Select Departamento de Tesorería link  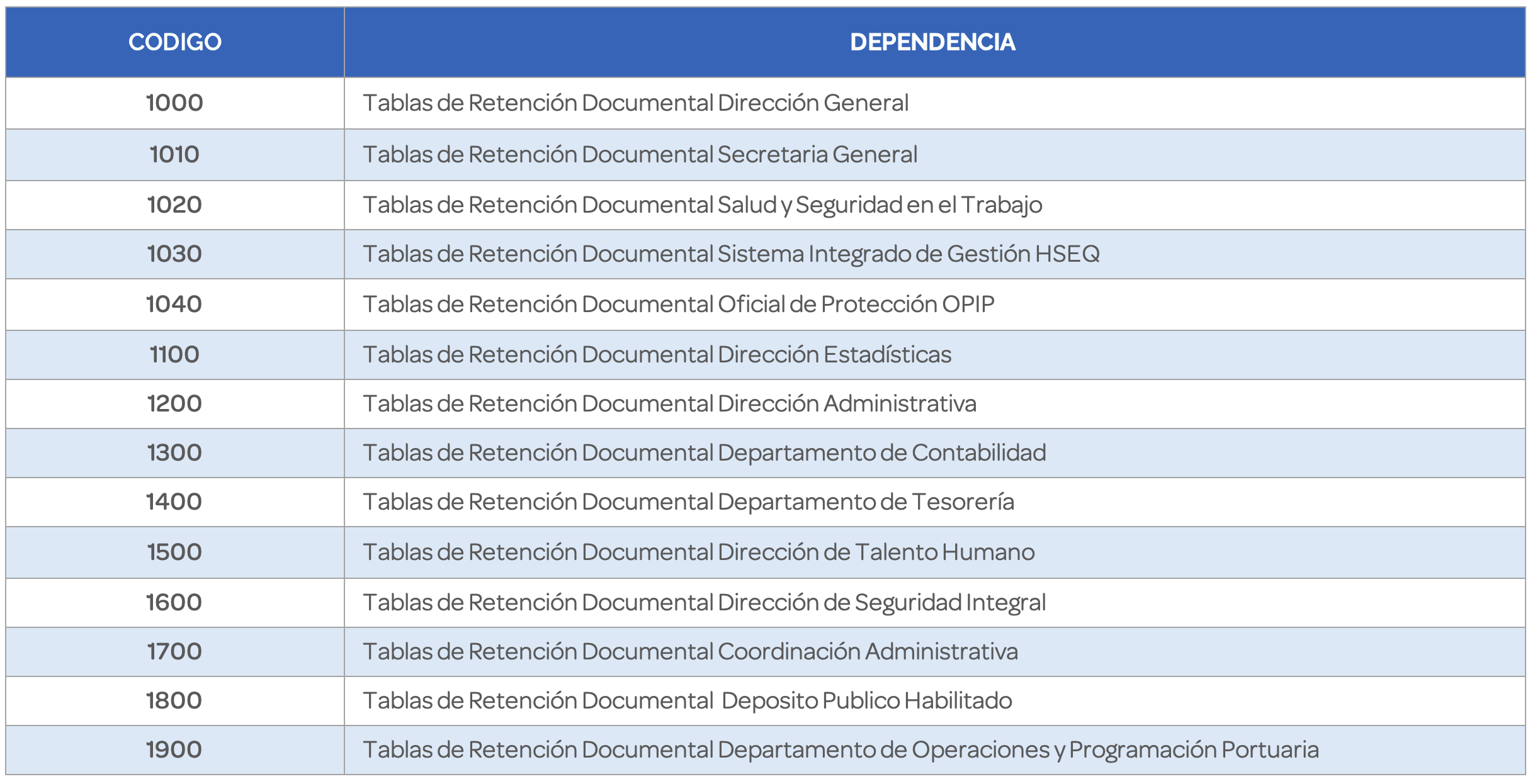[x=689, y=502]
